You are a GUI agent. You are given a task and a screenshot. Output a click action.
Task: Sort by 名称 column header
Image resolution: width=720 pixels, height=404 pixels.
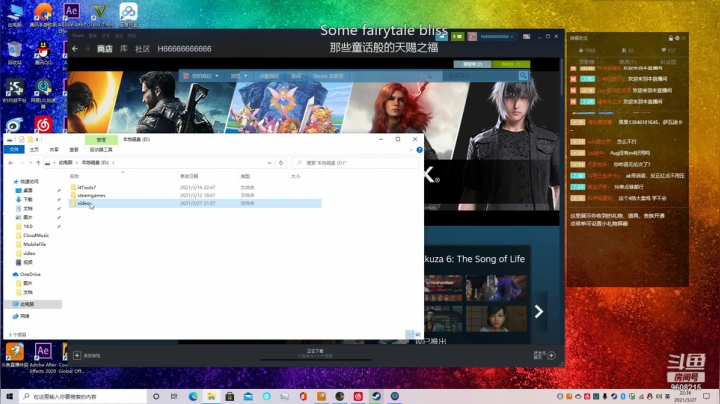click(74, 176)
